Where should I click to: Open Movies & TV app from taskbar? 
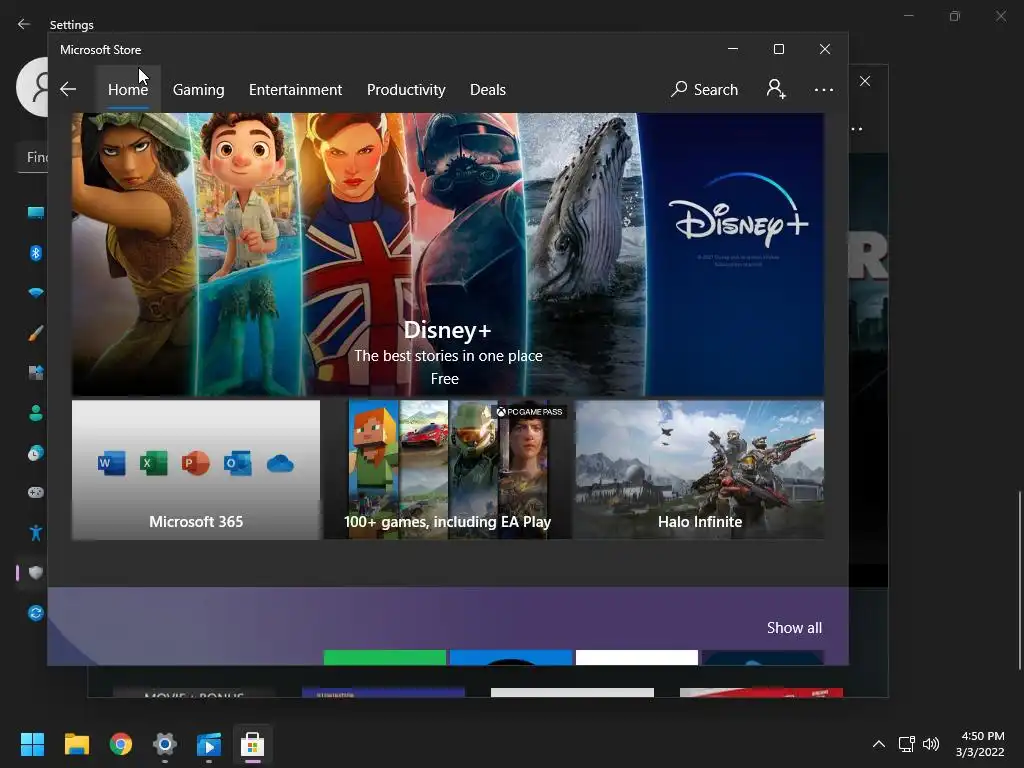pos(209,744)
